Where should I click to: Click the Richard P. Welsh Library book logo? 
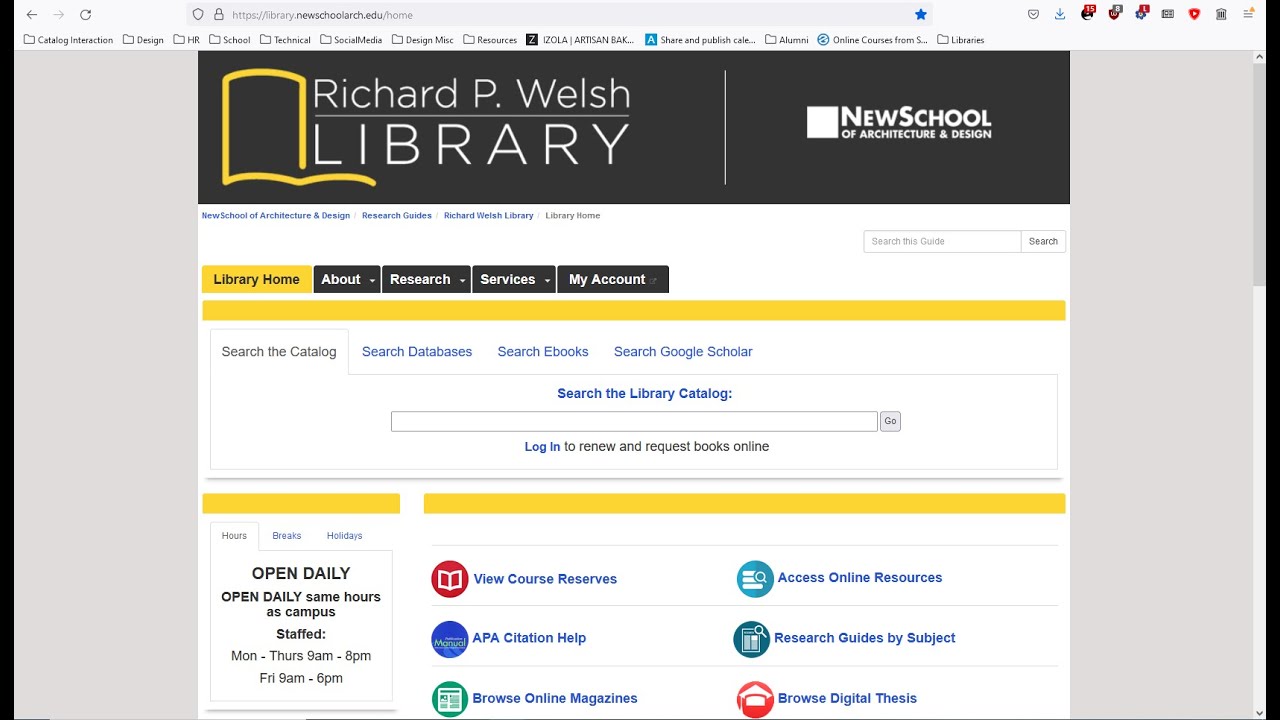click(x=426, y=127)
